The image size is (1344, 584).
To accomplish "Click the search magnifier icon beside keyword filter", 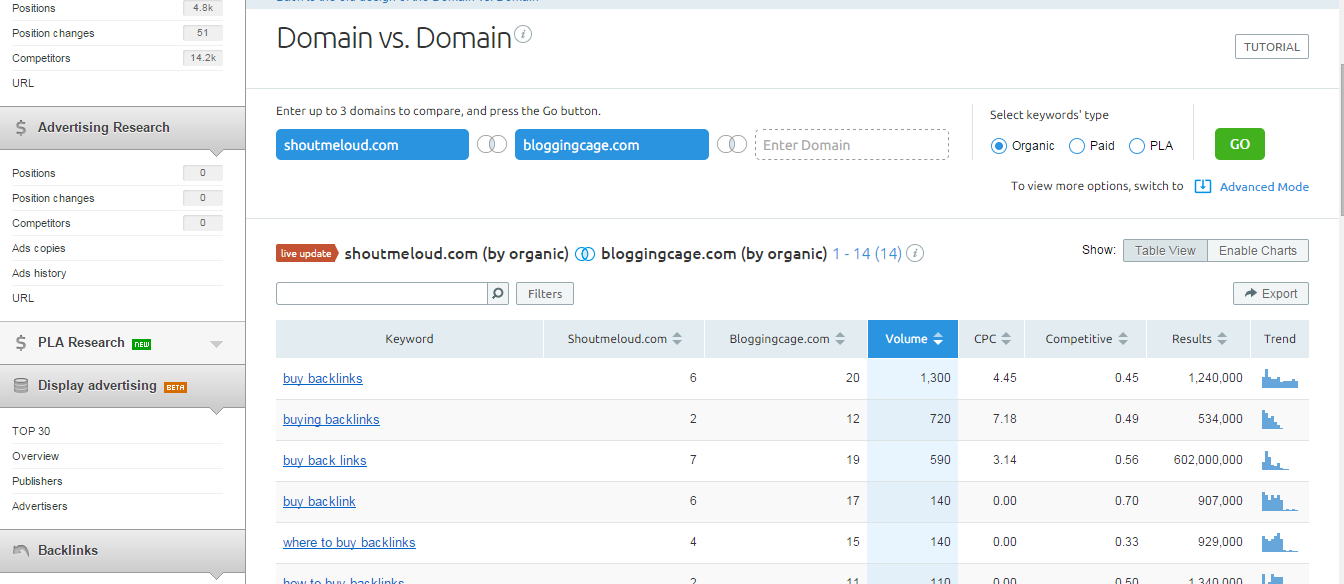I will [498, 294].
